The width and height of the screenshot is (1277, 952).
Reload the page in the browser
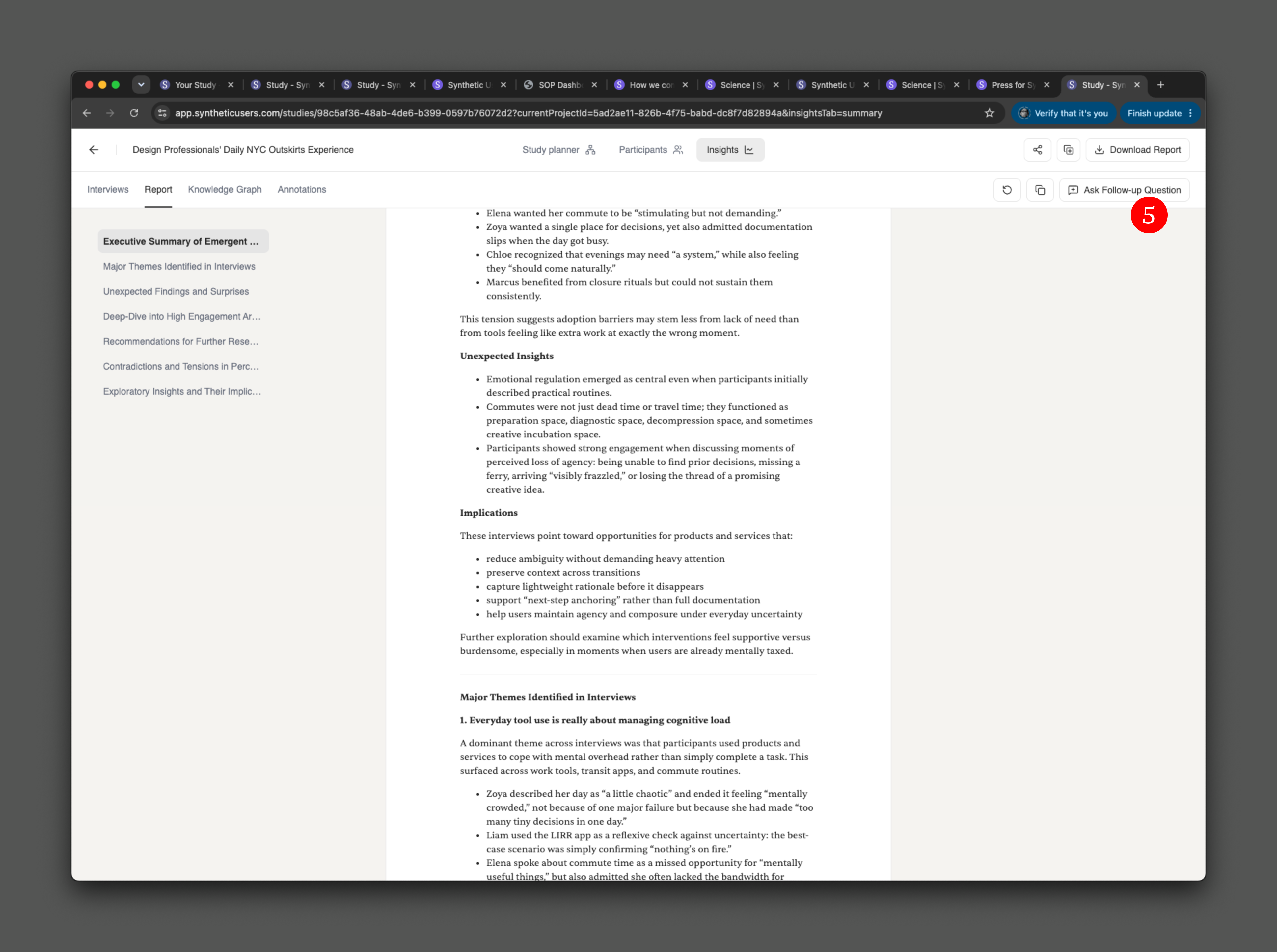pos(134,113)
